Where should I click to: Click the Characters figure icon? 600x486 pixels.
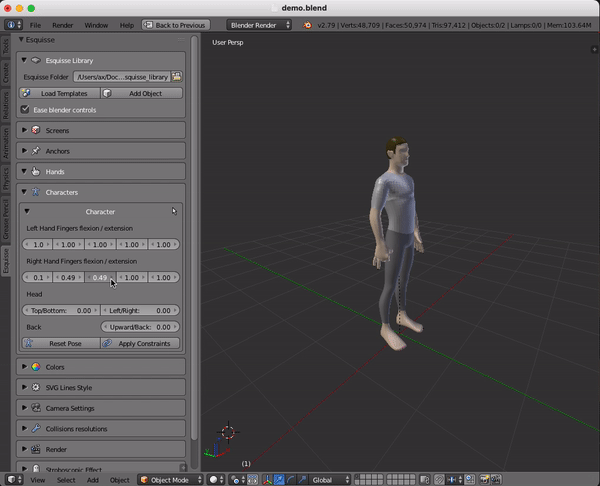(x=36, y=192)
